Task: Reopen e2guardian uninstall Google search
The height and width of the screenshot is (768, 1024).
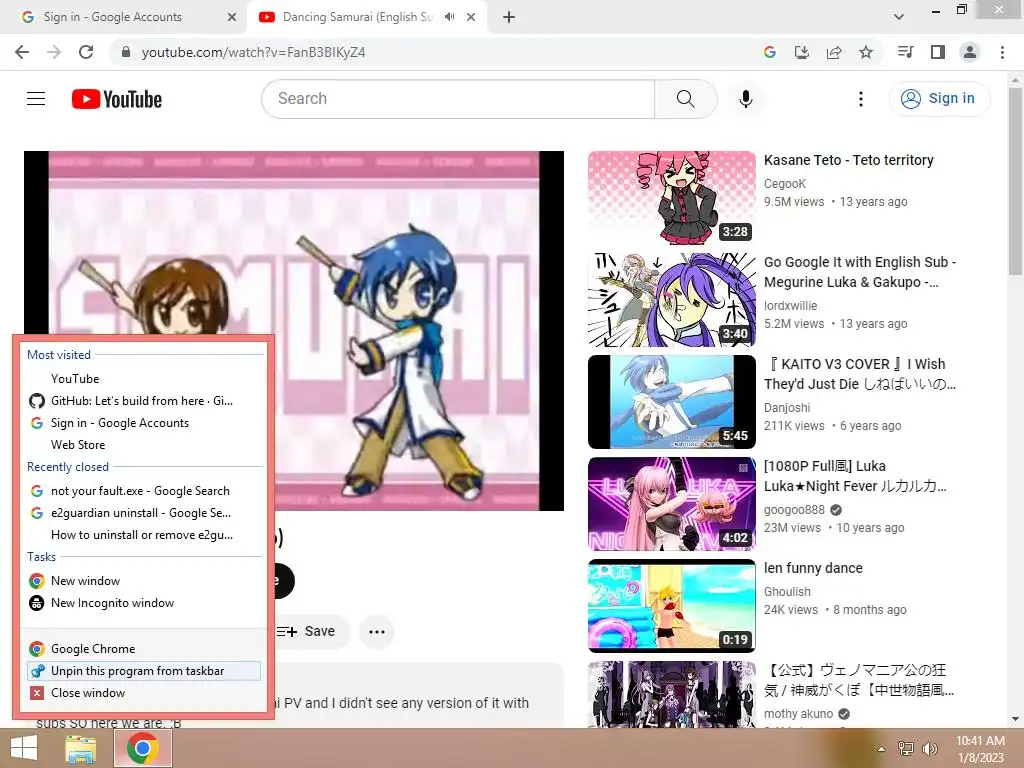Action: pos(144,513)
